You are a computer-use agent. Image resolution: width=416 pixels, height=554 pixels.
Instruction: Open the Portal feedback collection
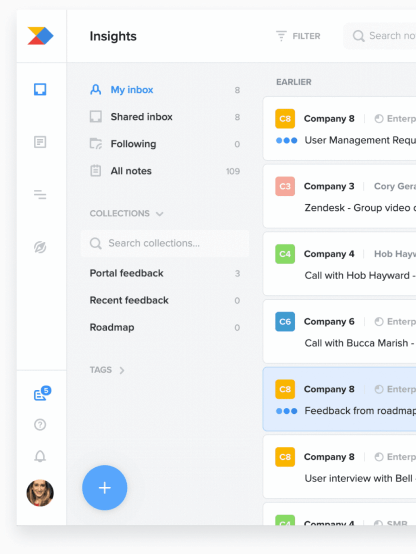click(165, 273)
